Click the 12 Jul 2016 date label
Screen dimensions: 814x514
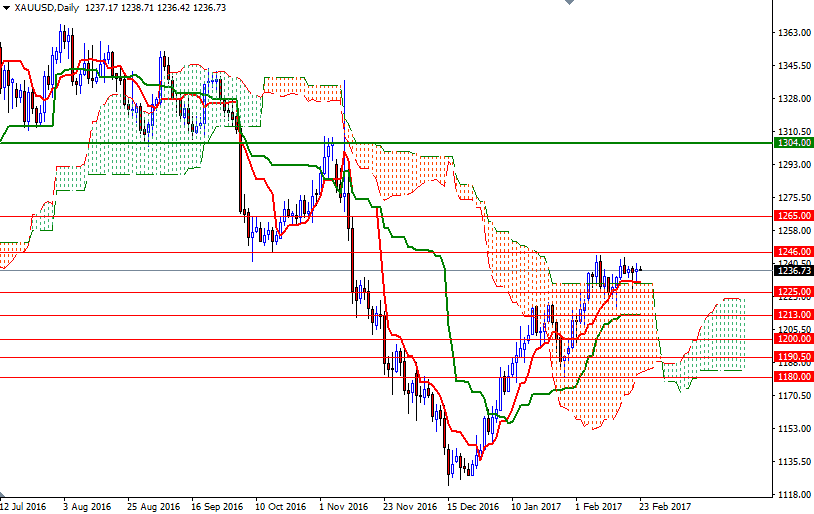(26, 506)
